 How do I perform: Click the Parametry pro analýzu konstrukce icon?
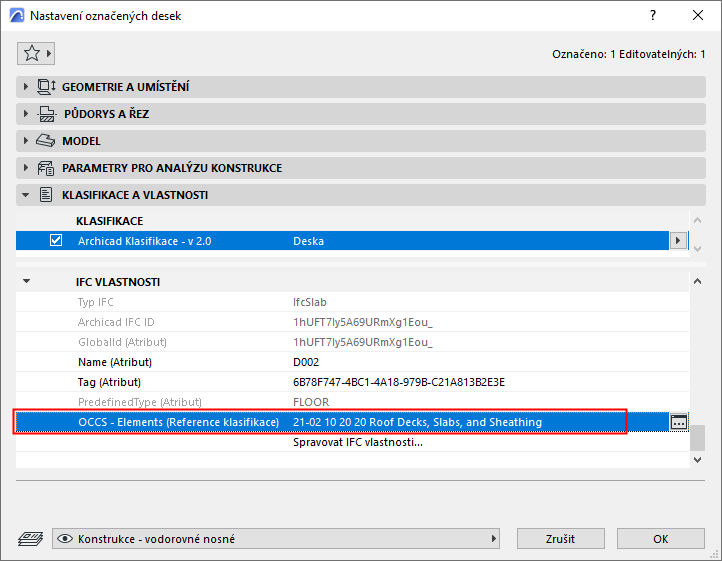click(x=46, y=168)
